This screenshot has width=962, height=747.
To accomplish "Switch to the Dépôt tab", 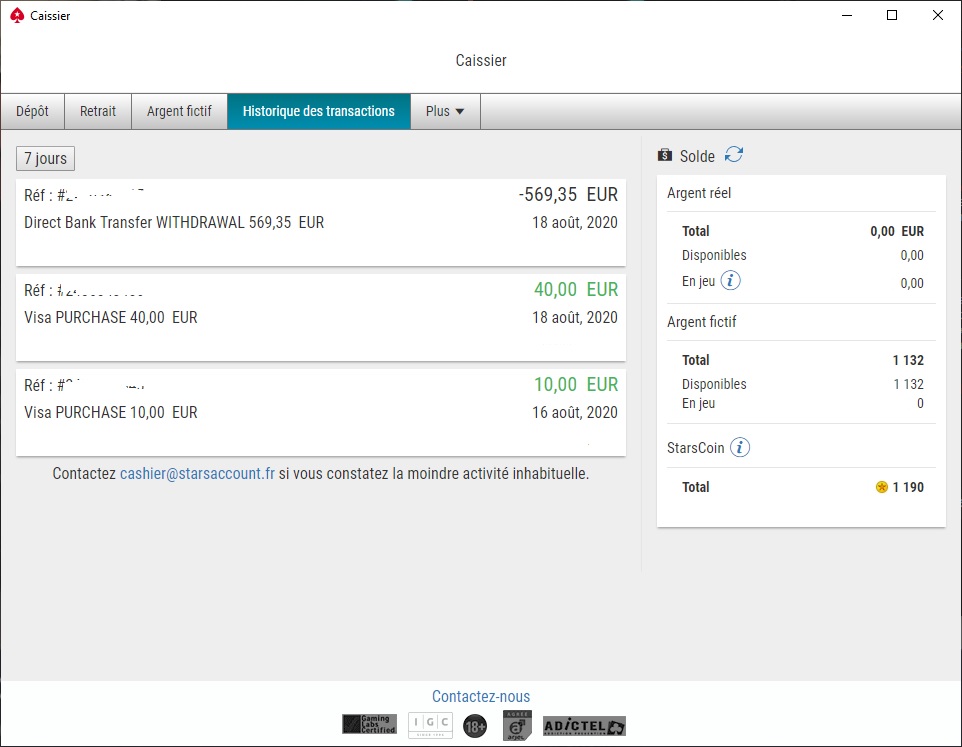I will point(33,112).
